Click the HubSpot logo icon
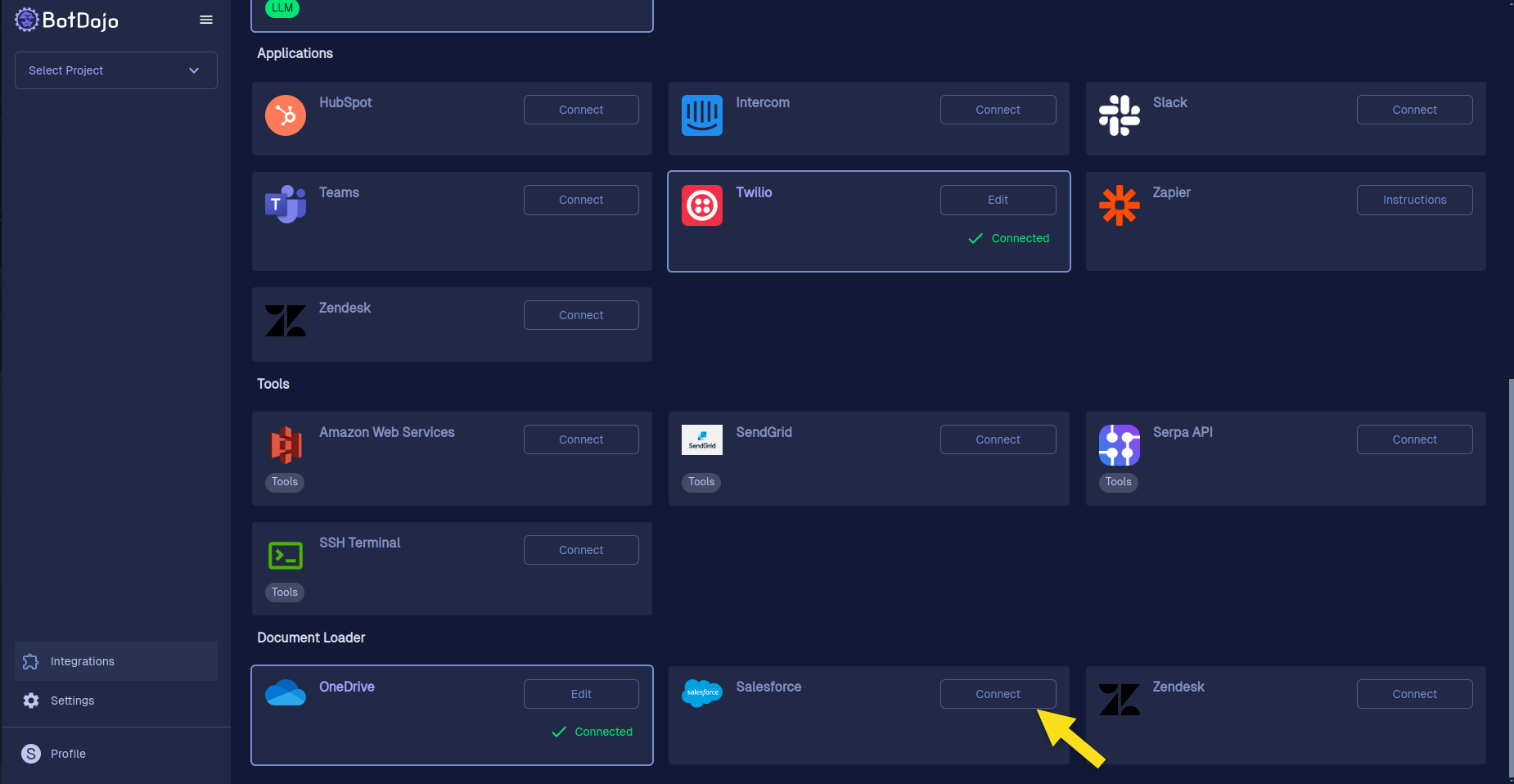This screenshot has width=1514, height=784. [286, 115]
